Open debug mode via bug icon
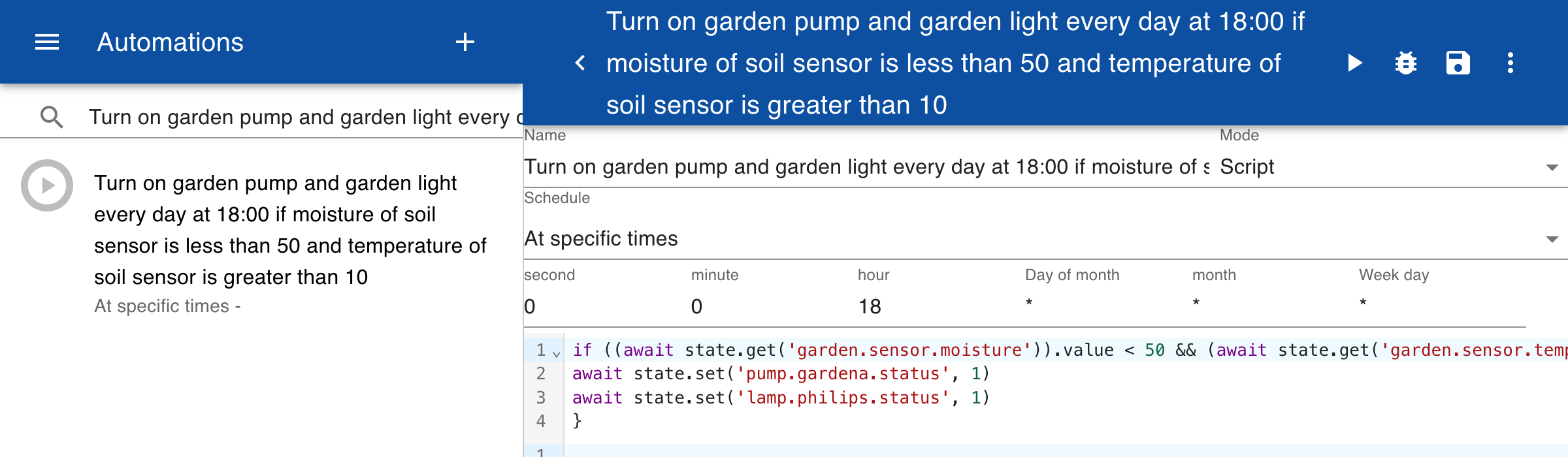The height and width of the screenshot is (457, 1568). (x=1406, y=63)
